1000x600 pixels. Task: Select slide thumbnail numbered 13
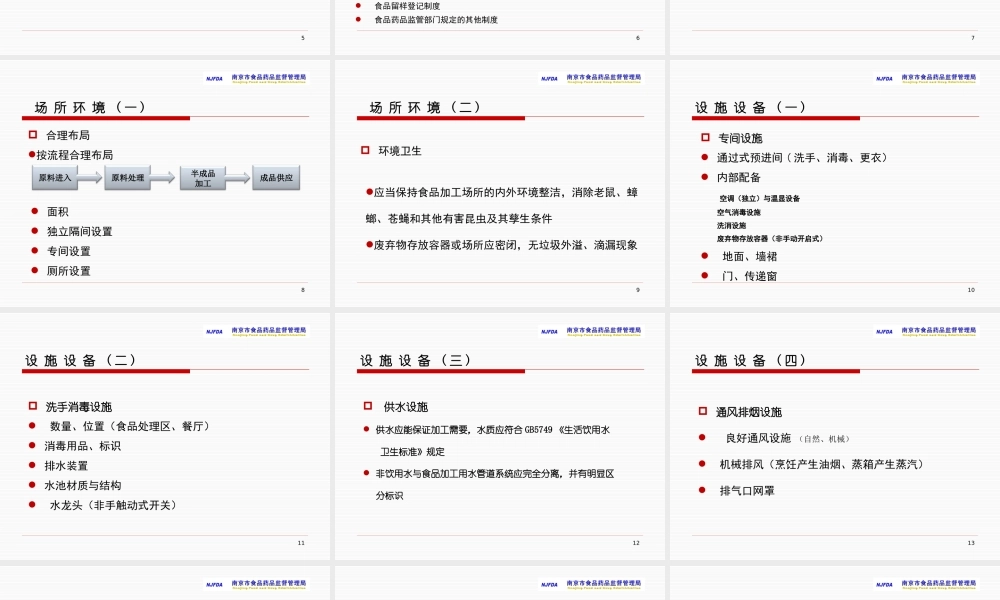(835, 437)
